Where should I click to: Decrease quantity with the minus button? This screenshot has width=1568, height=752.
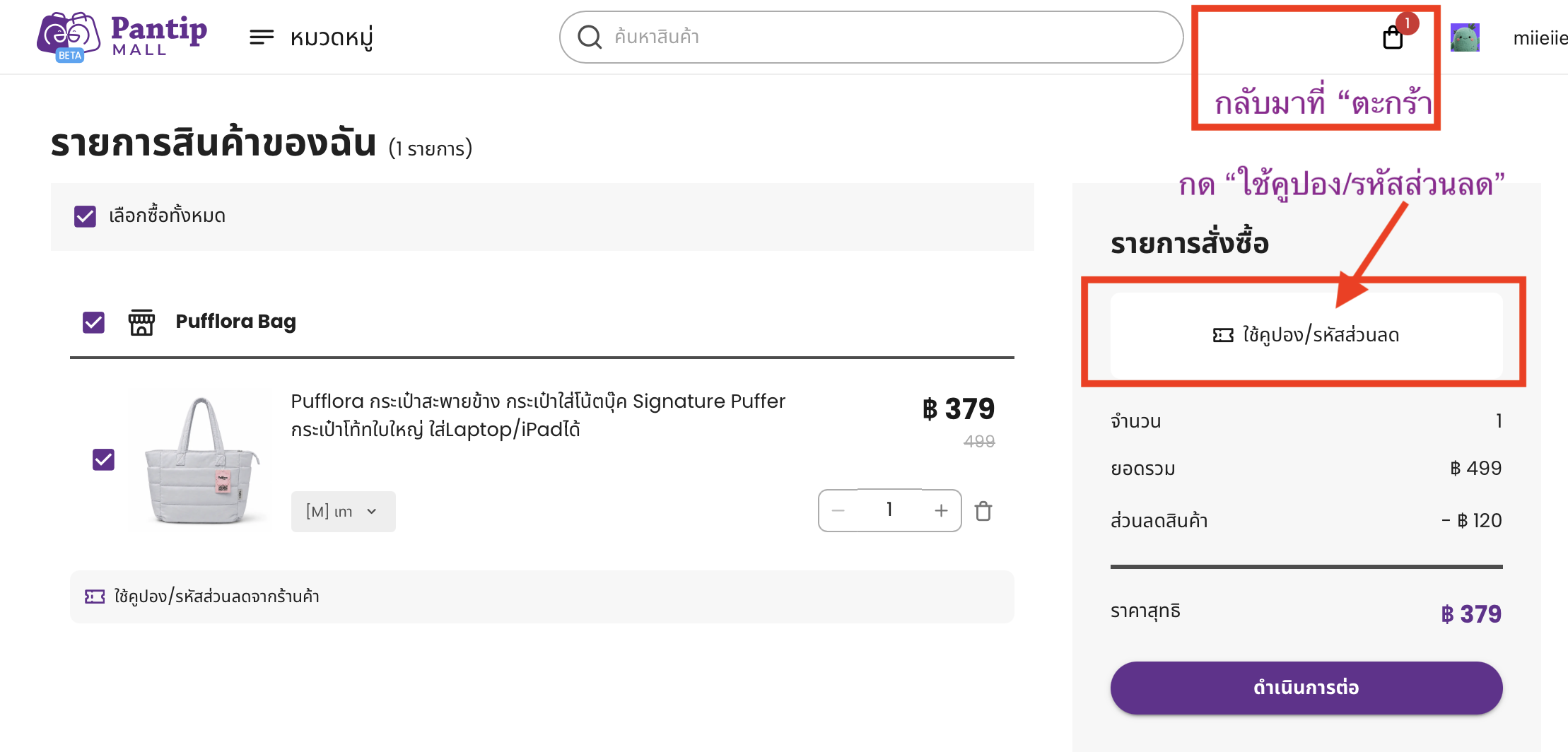tap(838, 510)
